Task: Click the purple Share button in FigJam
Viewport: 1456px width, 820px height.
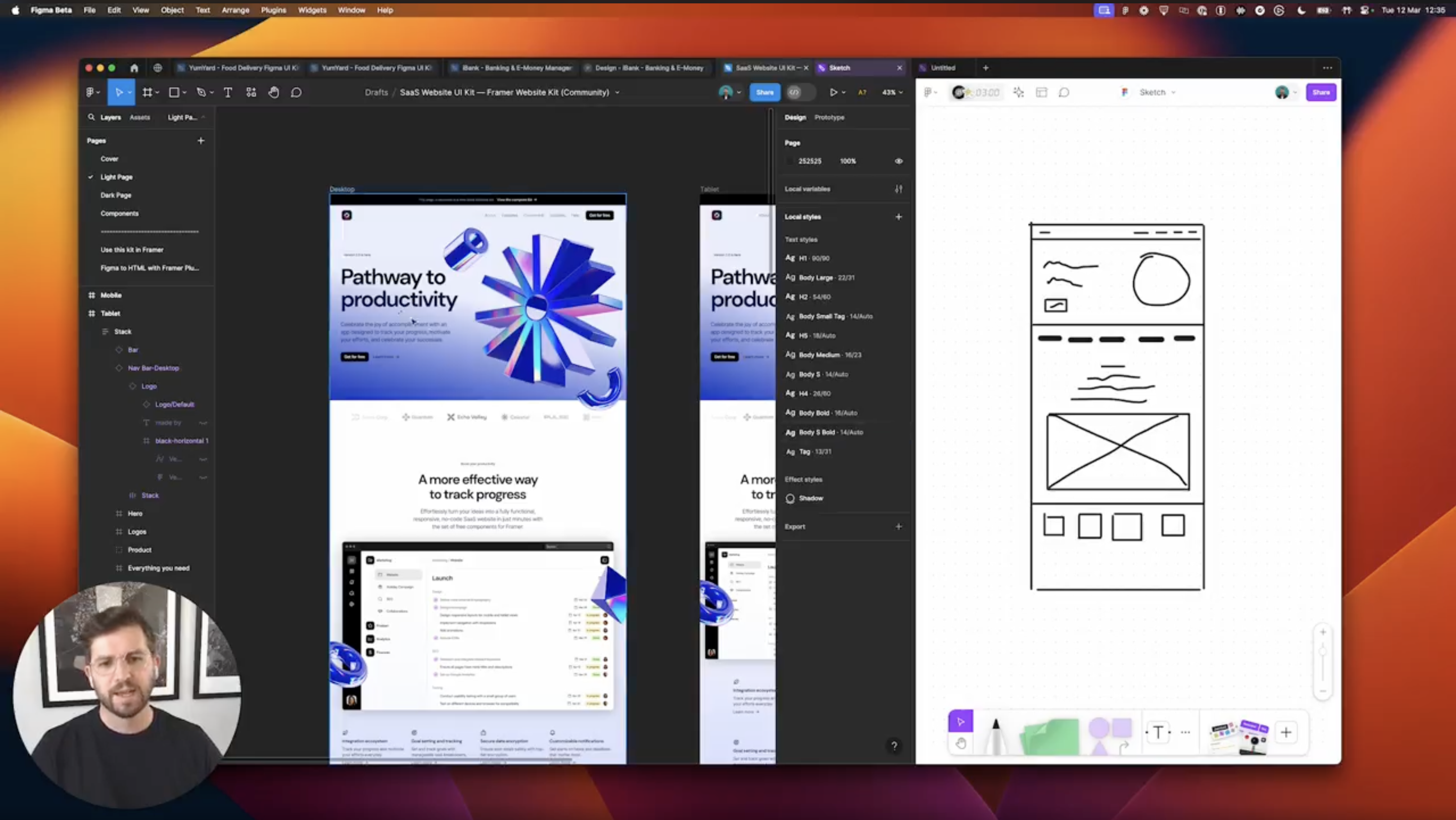Action: 1321,92
